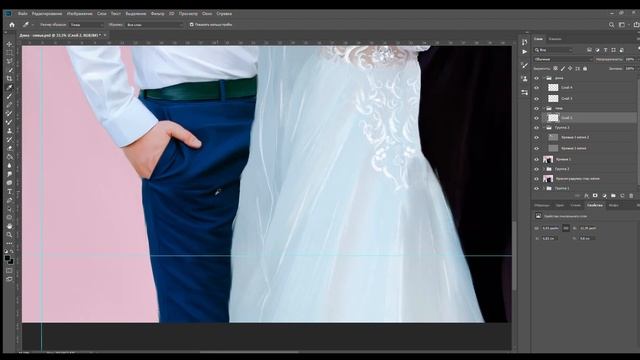This screenshot has height=360, width=640.
Task: Switch to the Свойства tab
Action: (x=594, y=205)
